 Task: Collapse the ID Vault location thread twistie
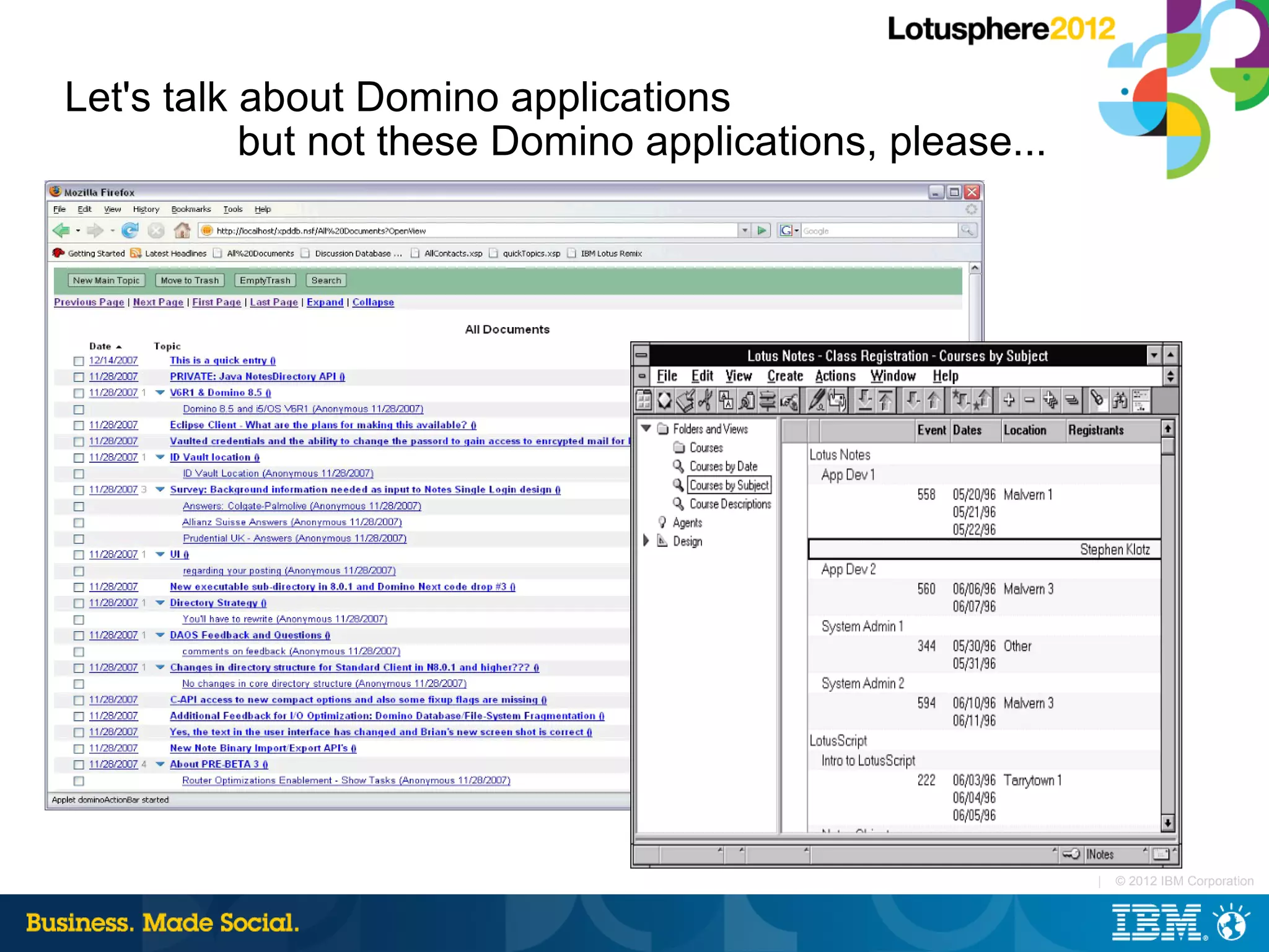tap(160, 457)
